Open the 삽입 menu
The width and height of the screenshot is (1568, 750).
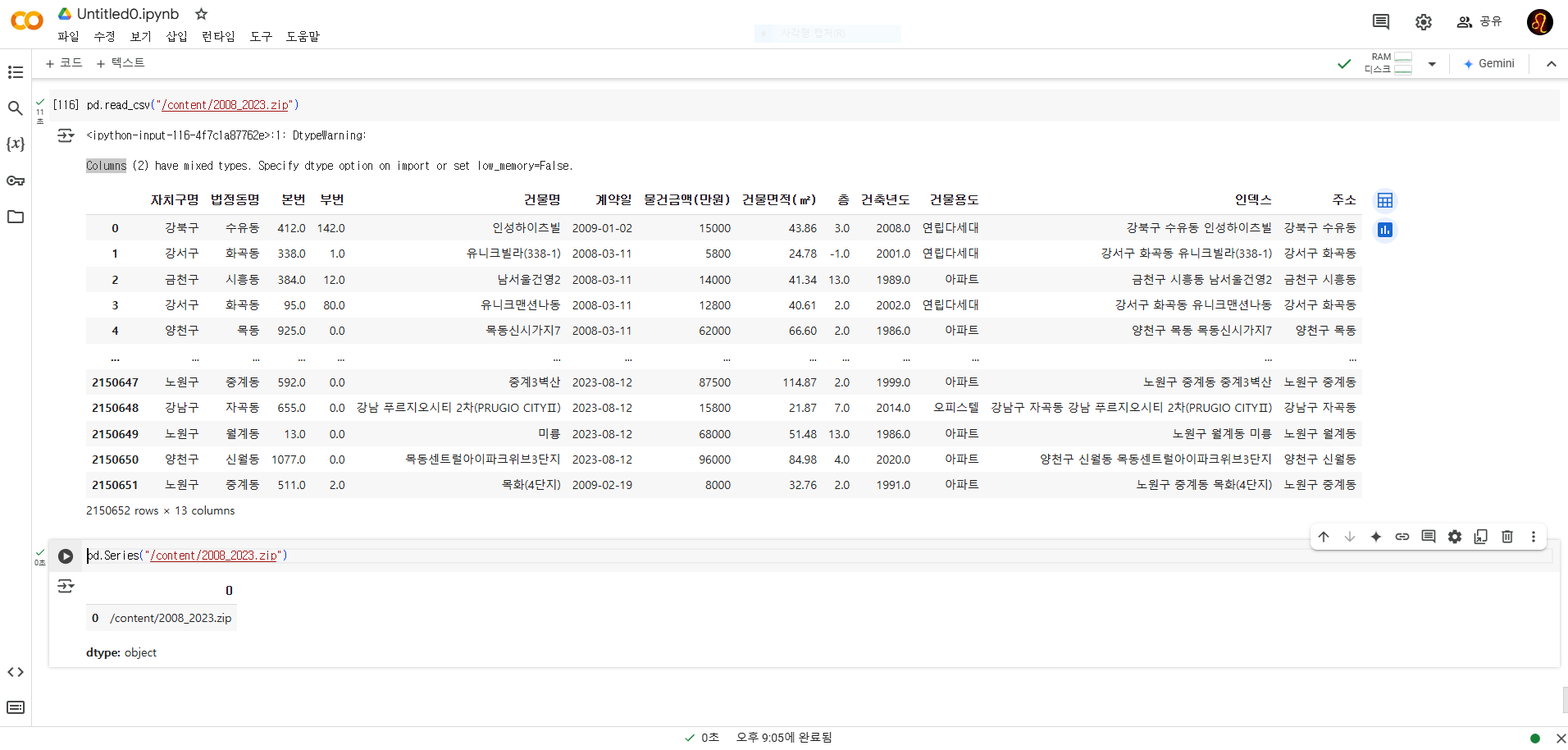[176, 37]
